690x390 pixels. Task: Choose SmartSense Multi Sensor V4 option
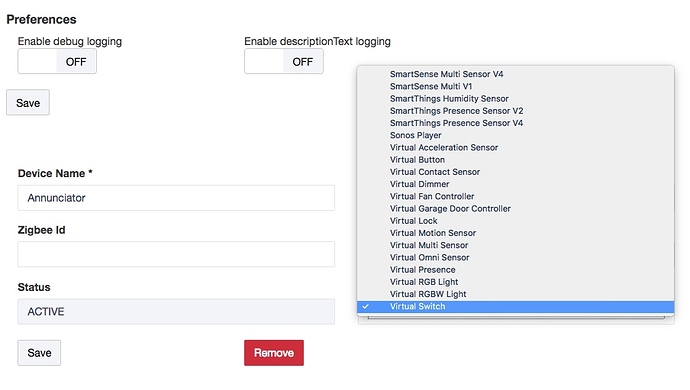tap(515, 74)
